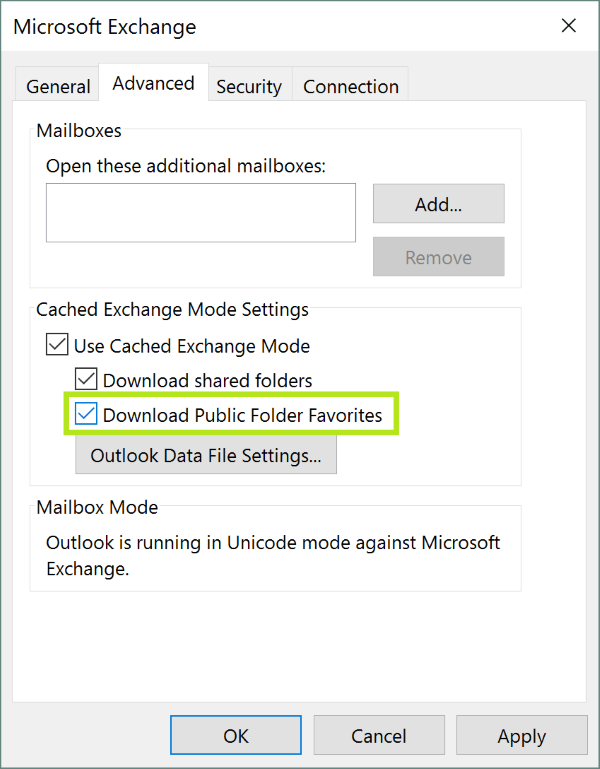This screenshot has width=600, height=769.
Task: Toggle Use Cached Exchange Mode checkbox
Action: pyautogui.click(x=57, y=344)
